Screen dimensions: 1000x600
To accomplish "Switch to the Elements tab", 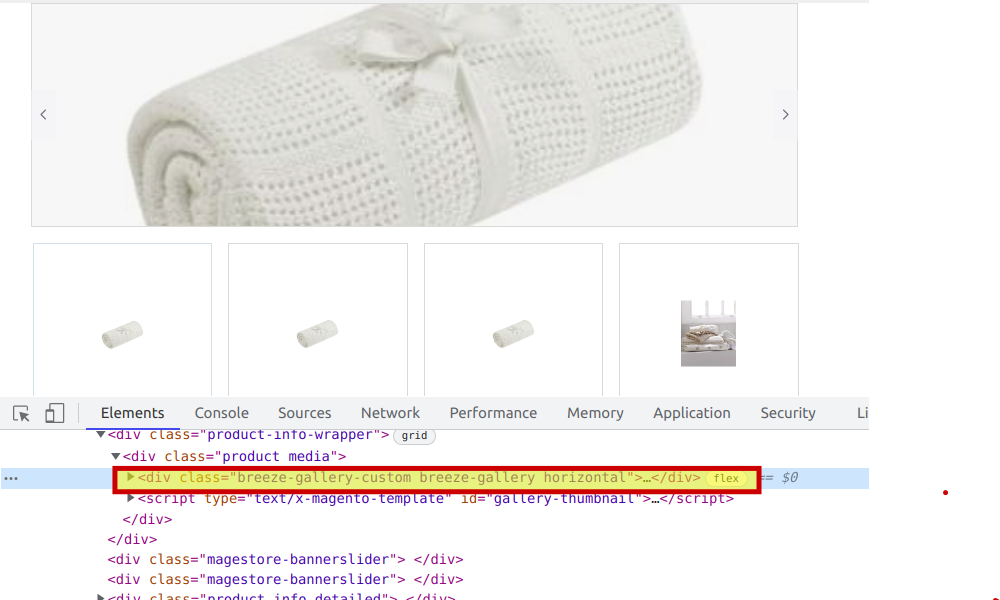I will (x=133, y=413).
